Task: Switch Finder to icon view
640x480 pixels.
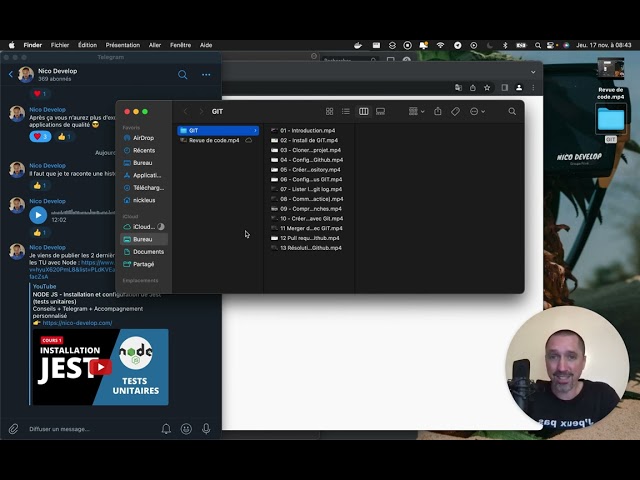Action: tap(330, 111)
